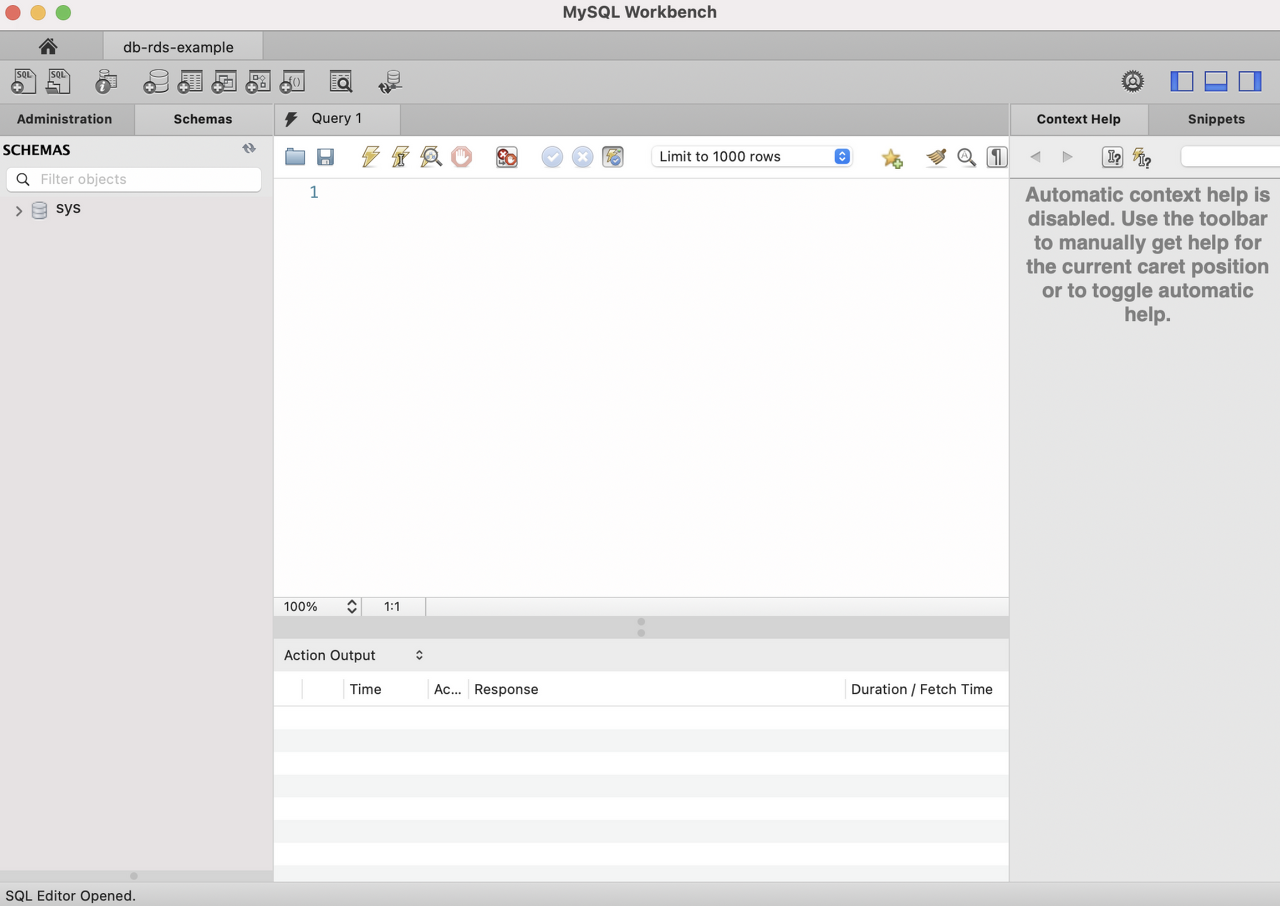This screenshot has width=1280, height=906.
Task: Toggle right sidebar panel visibility
Action: tap(1250, 82)
